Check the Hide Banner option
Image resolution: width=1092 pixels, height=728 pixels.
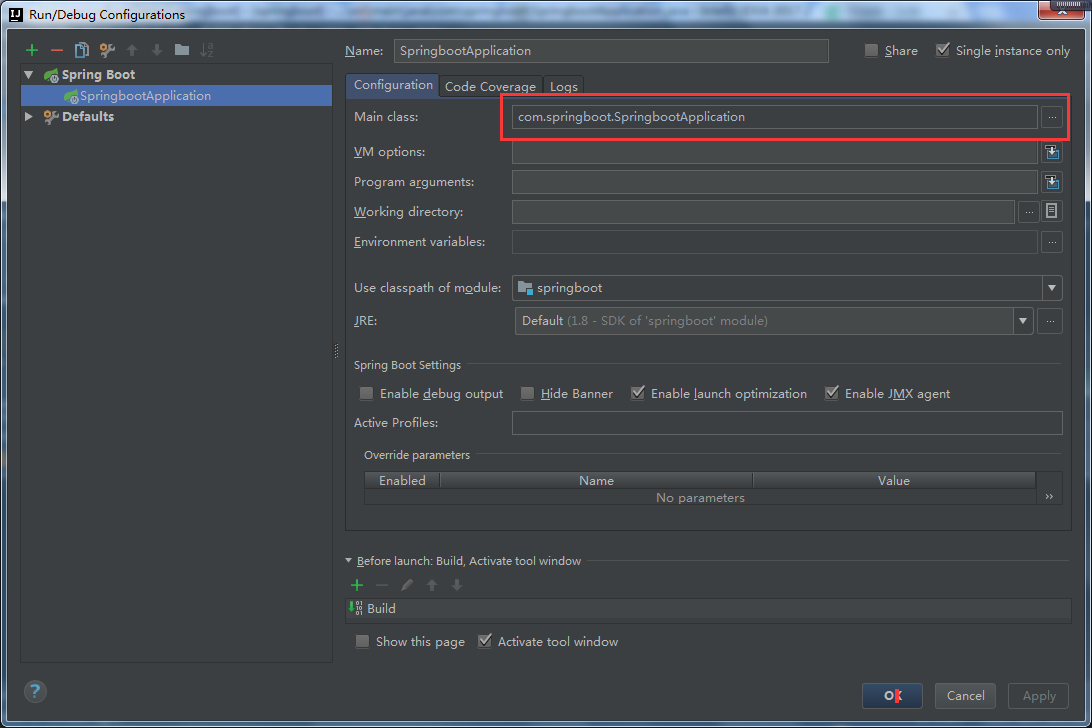[527, 394]
